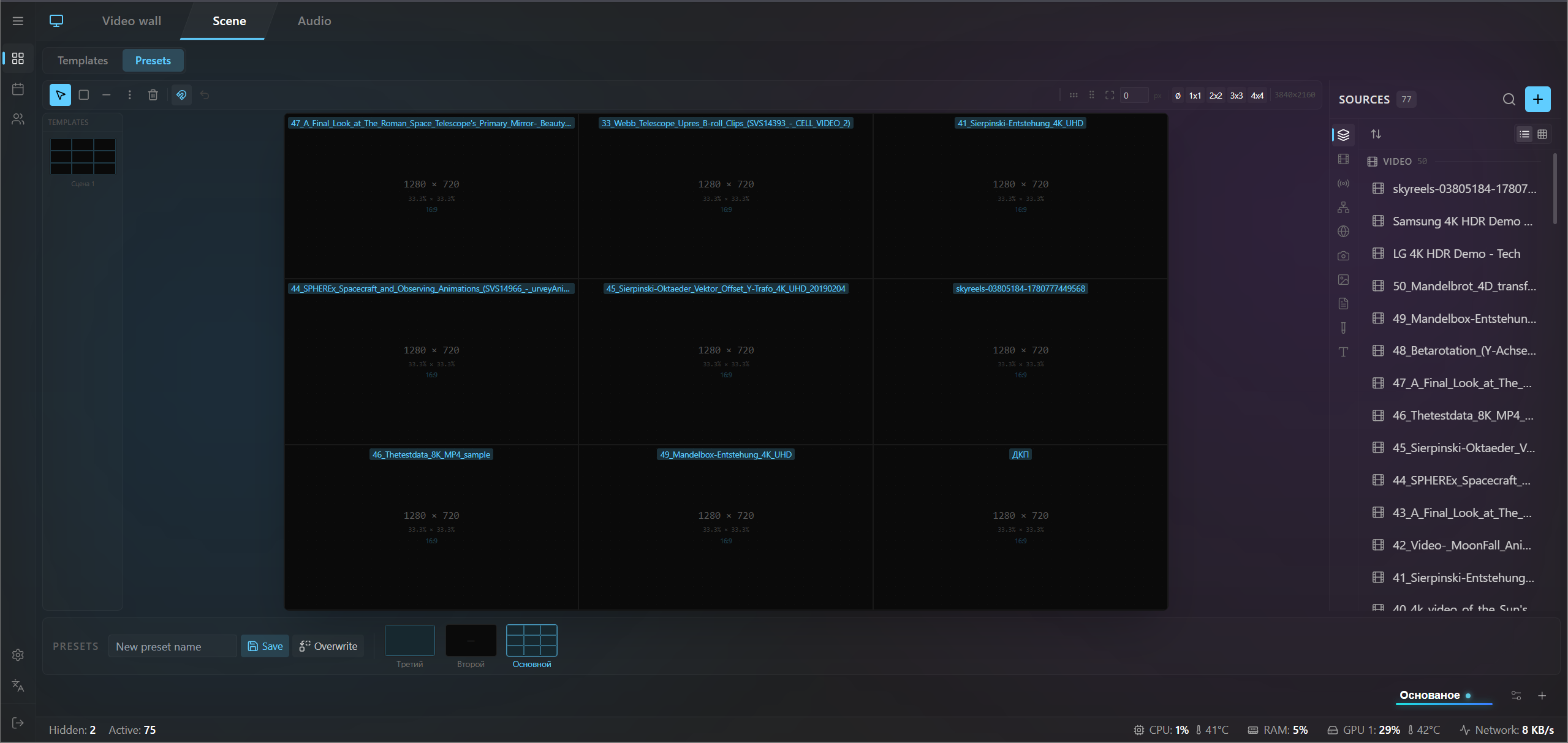Select the rectangle window tool
Screen dimensions: 1568x743
tap(84, 95)
